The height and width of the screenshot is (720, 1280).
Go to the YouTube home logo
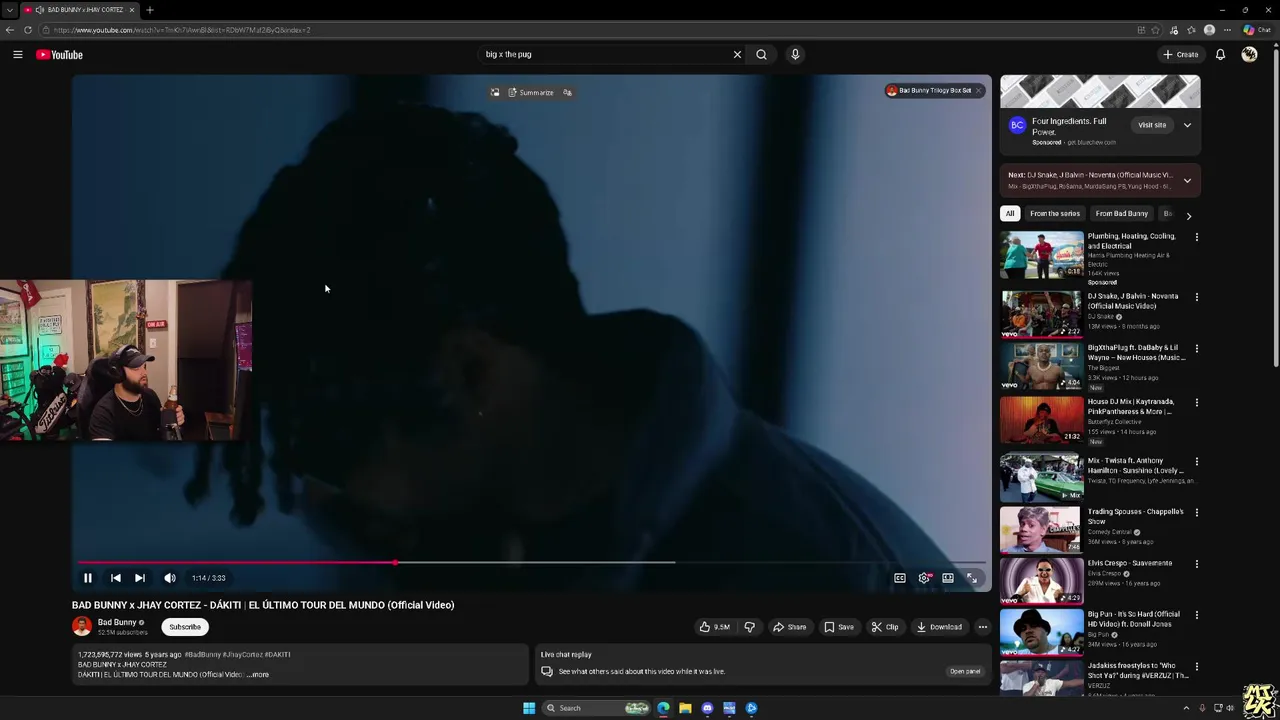click(x=59, y=54)
